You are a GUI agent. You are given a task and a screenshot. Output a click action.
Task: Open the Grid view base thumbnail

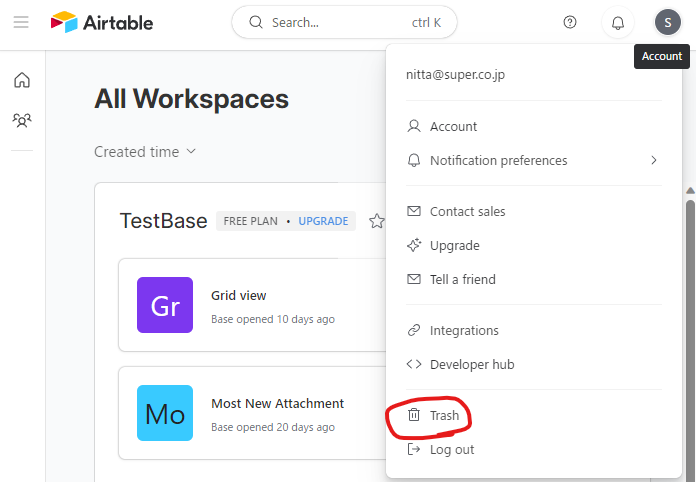165,305
